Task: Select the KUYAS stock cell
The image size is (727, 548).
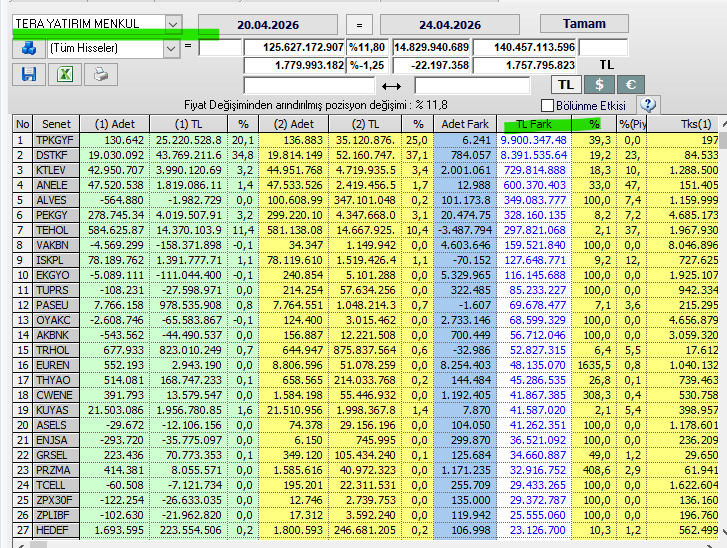Action: (56, 410)
